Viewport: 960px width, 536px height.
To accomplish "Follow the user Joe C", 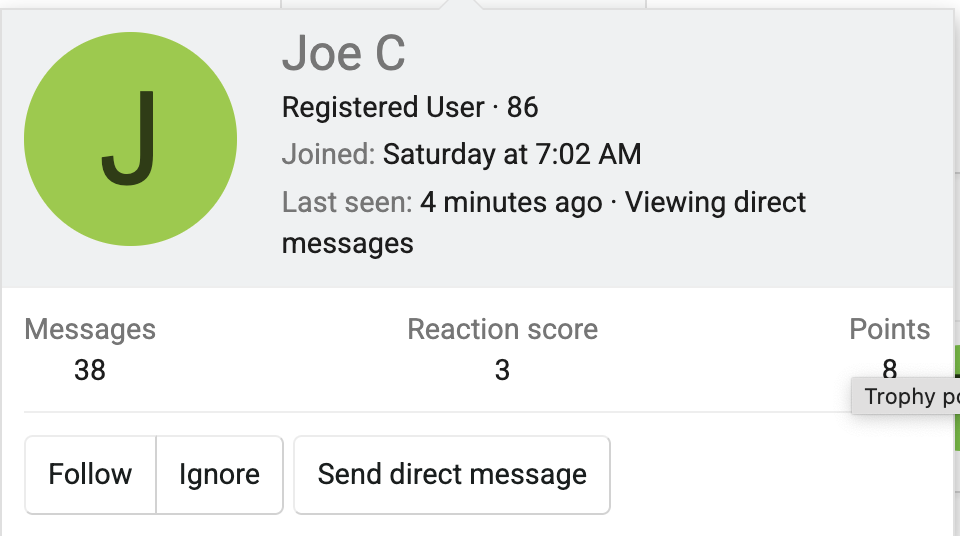I will pyautogui.click(x=90, y=474).
